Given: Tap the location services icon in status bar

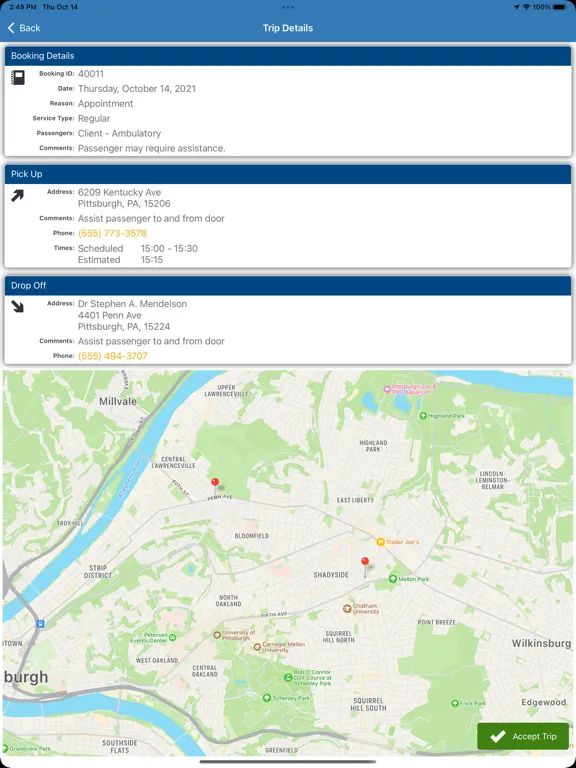Looking at the screenshot, I should 517,7.
